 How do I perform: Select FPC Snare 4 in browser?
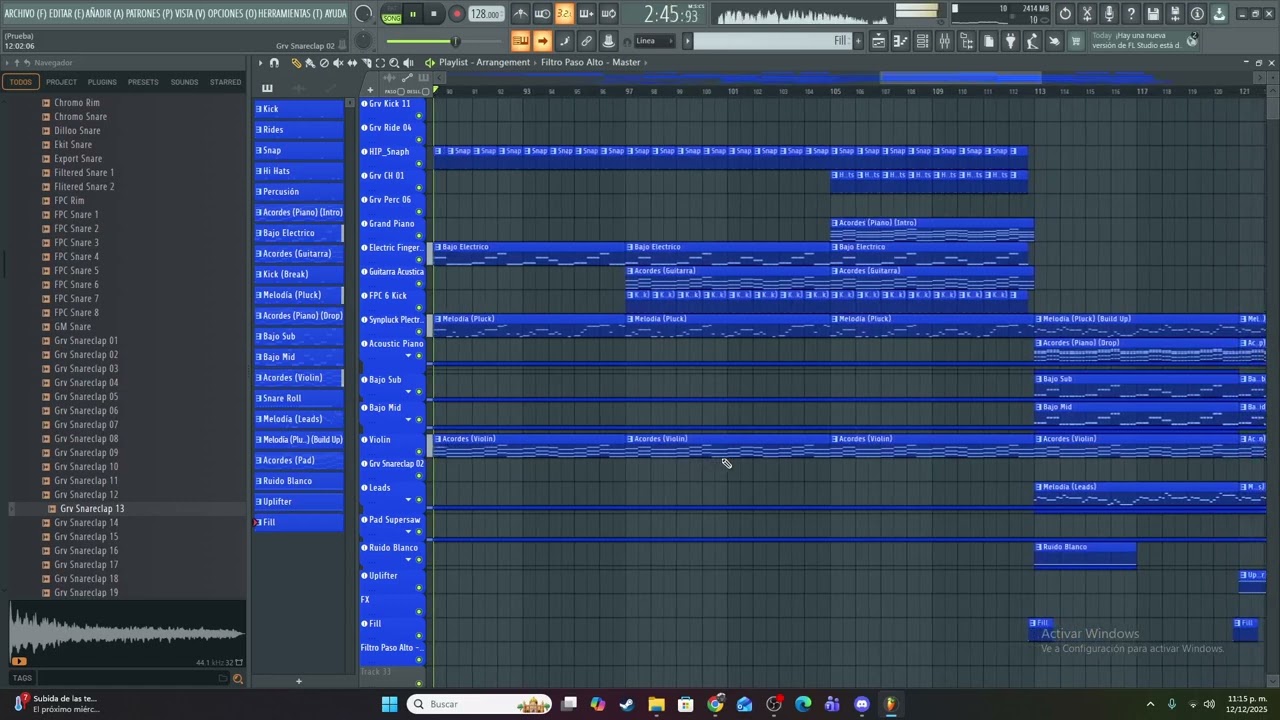click(76, 257)
